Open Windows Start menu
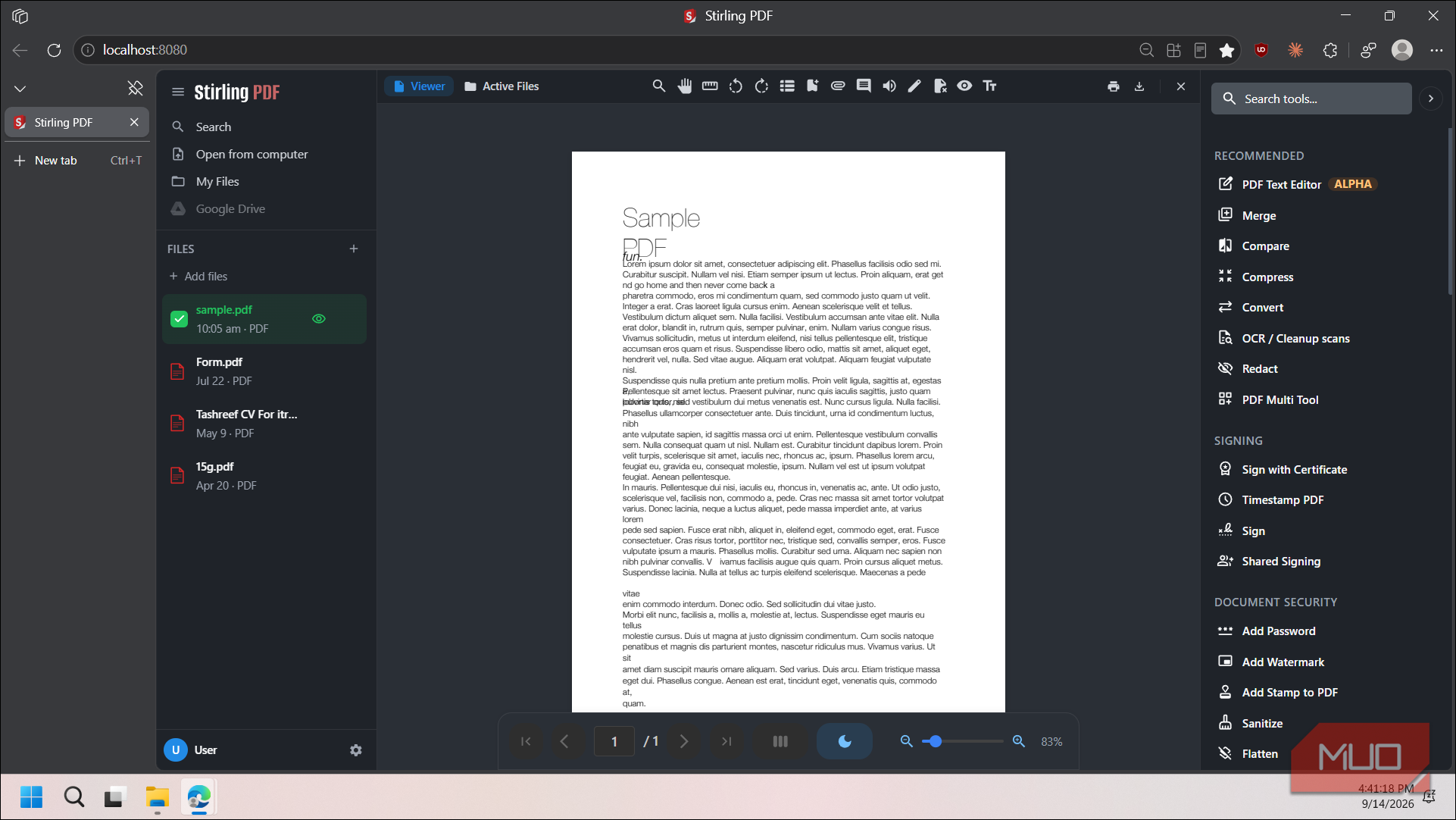 pos(31,797)
